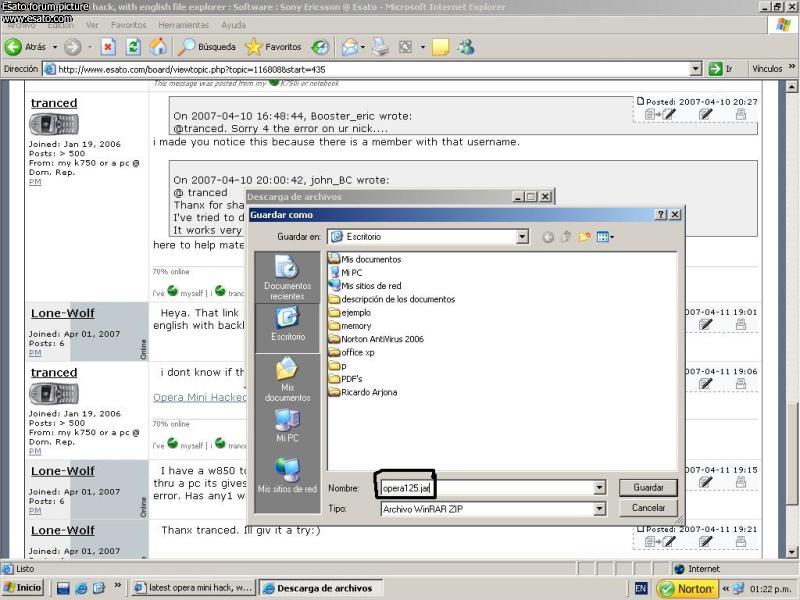
Task: Open the Favoritos star button
Action: pos(273,47)
